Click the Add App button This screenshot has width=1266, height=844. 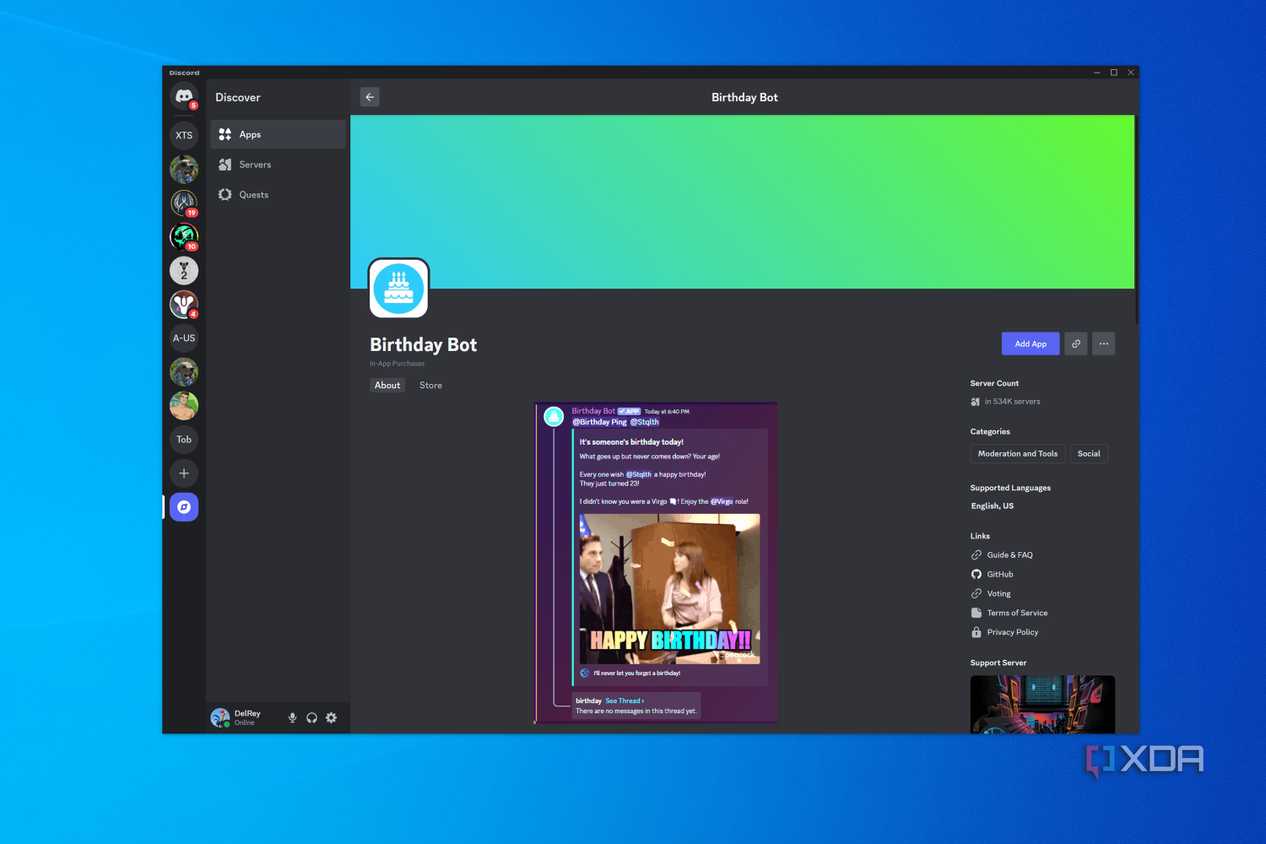(1030, 344)
